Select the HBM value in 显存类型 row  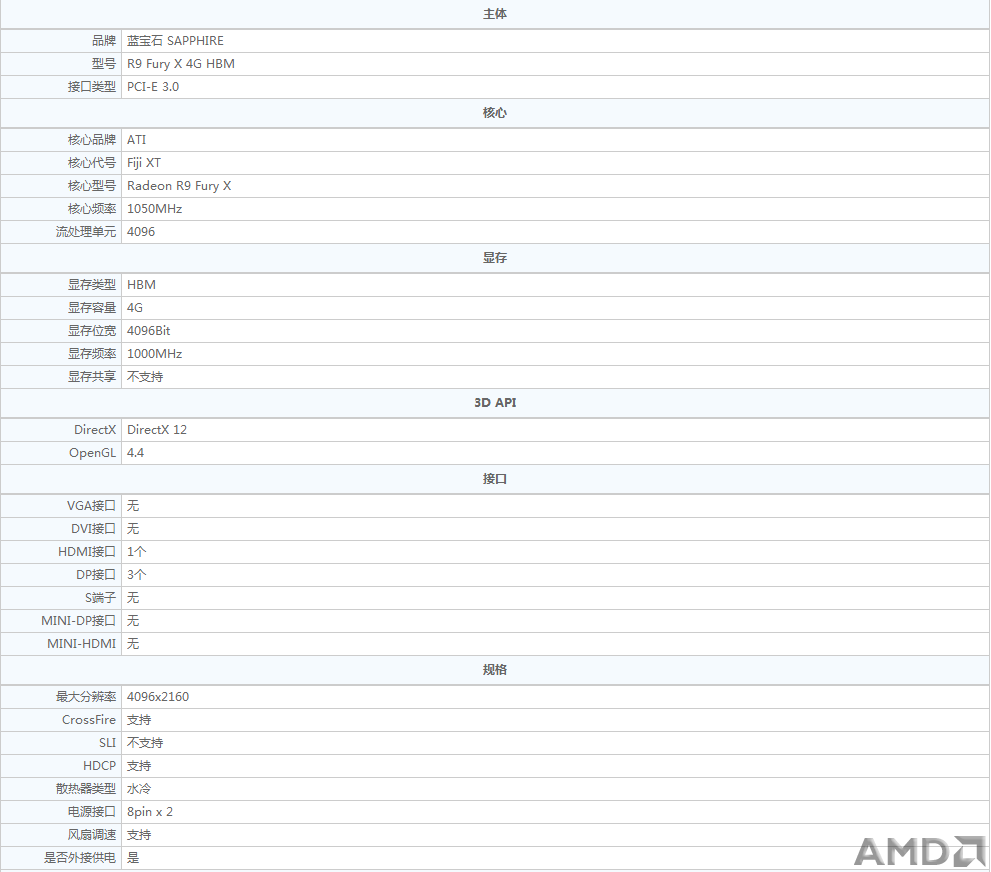141,285
